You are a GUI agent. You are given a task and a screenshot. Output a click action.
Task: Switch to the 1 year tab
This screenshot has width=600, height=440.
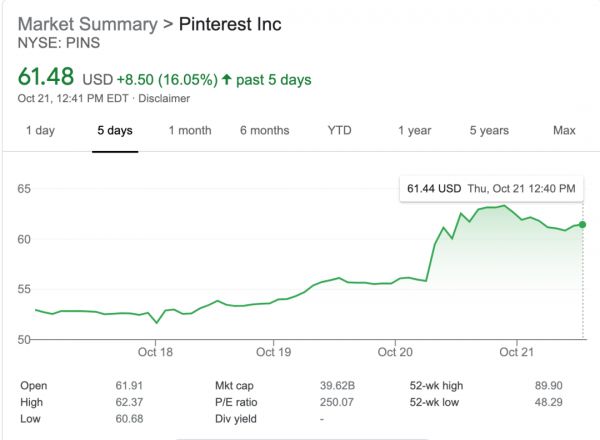click(x=414, y=131)
